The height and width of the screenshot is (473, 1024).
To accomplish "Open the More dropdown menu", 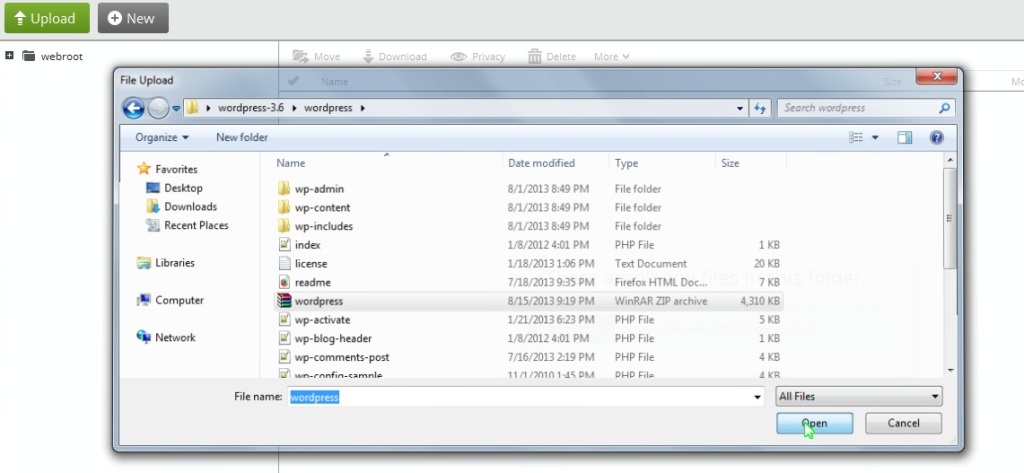I will coord(611,57).
